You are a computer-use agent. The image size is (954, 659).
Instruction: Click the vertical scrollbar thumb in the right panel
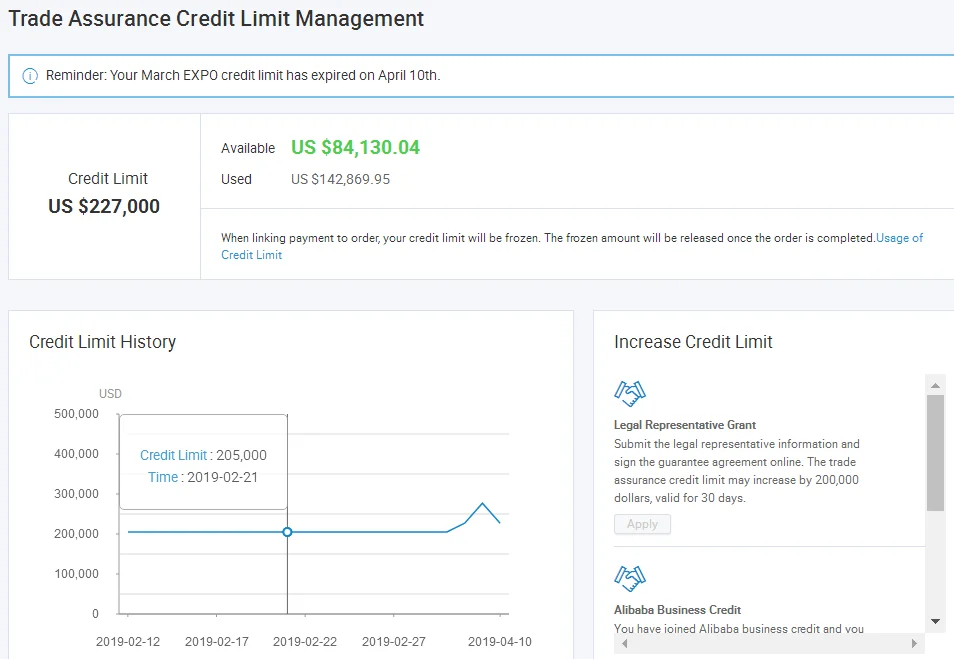coord(935,452)
